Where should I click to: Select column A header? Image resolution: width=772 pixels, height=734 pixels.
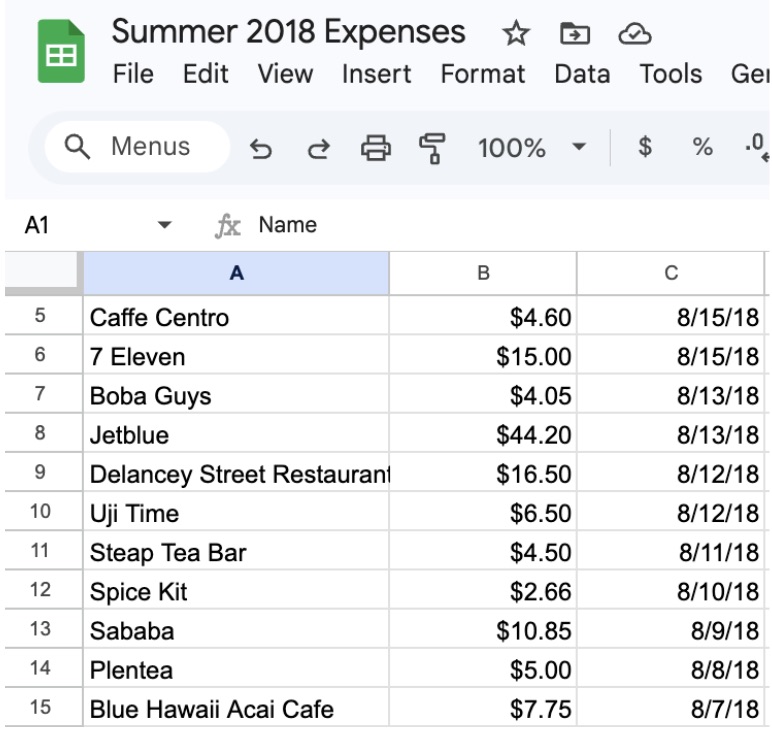236,273
